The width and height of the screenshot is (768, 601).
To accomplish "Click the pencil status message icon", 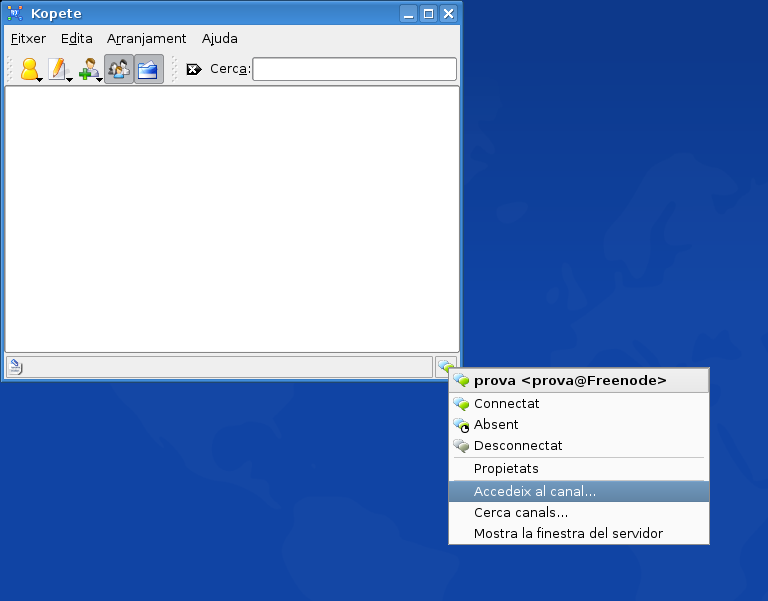I will (58, 69).
